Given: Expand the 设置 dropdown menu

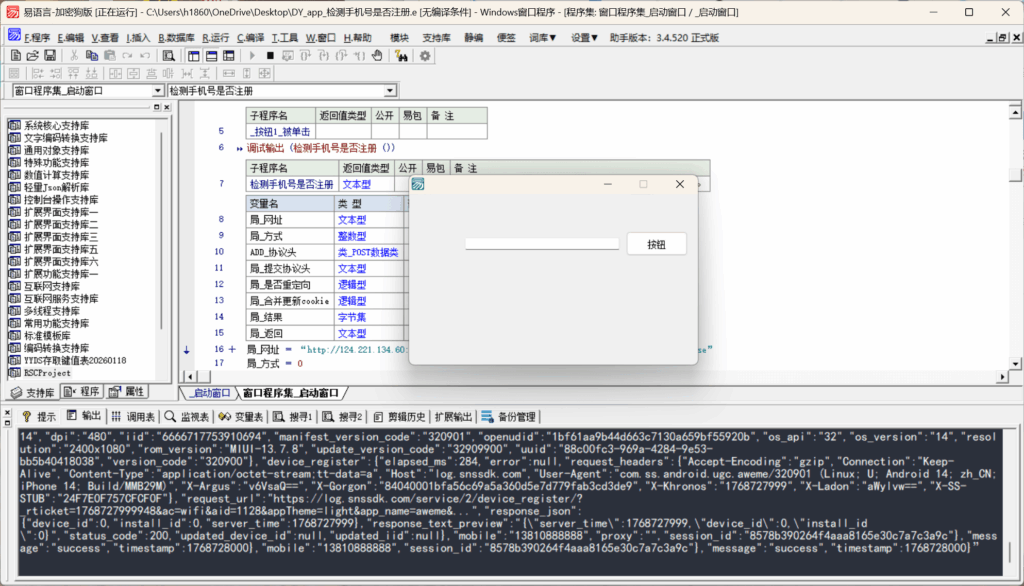Looking at the screenshot, I should tap(584, 37).
